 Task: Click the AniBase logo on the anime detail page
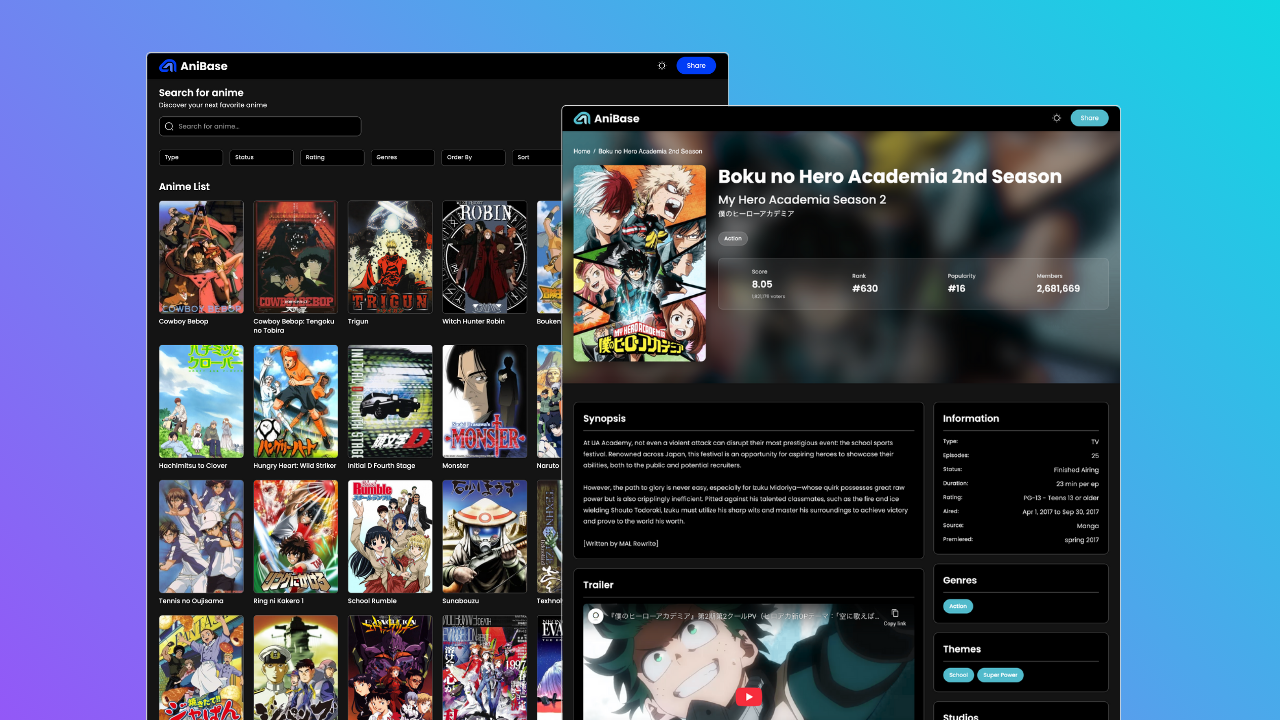pos(606,118)
